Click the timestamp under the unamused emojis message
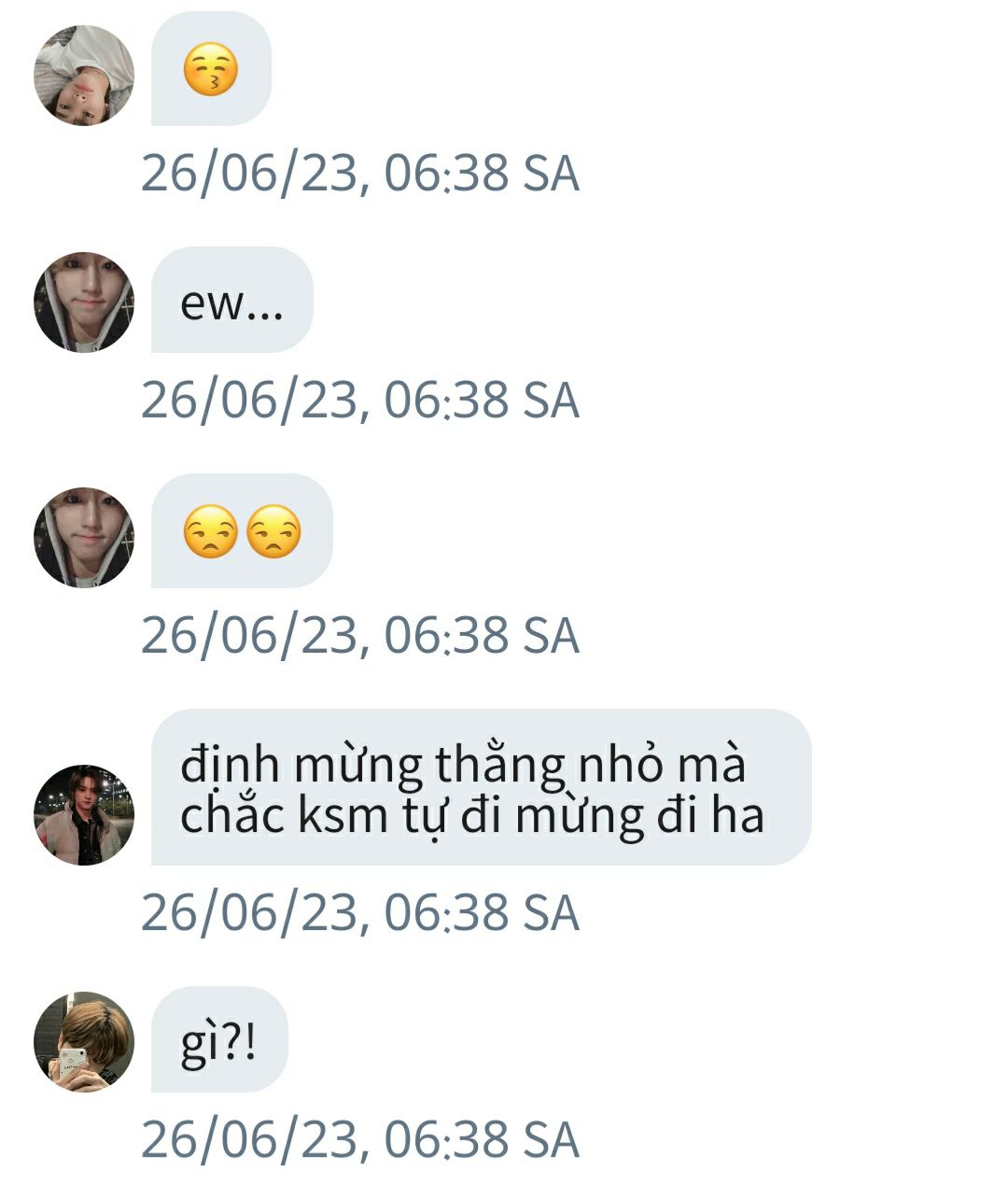The image size is (1008, 1184). (x=360, y=635)
